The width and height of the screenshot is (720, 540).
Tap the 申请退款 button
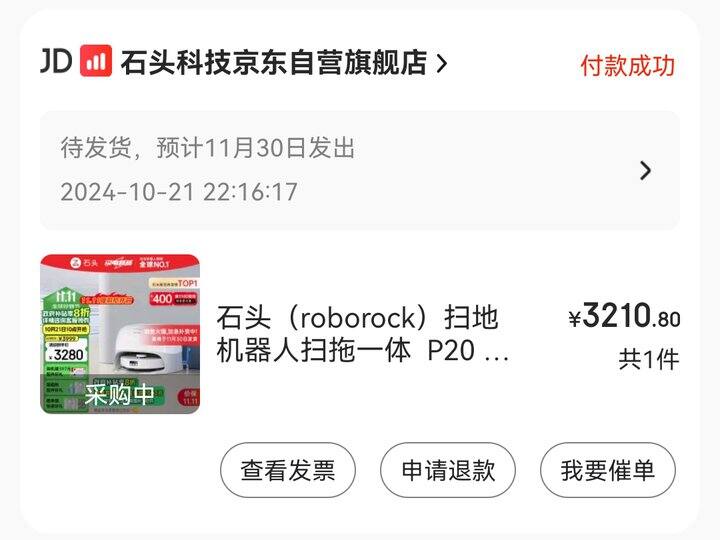point(448,470)
